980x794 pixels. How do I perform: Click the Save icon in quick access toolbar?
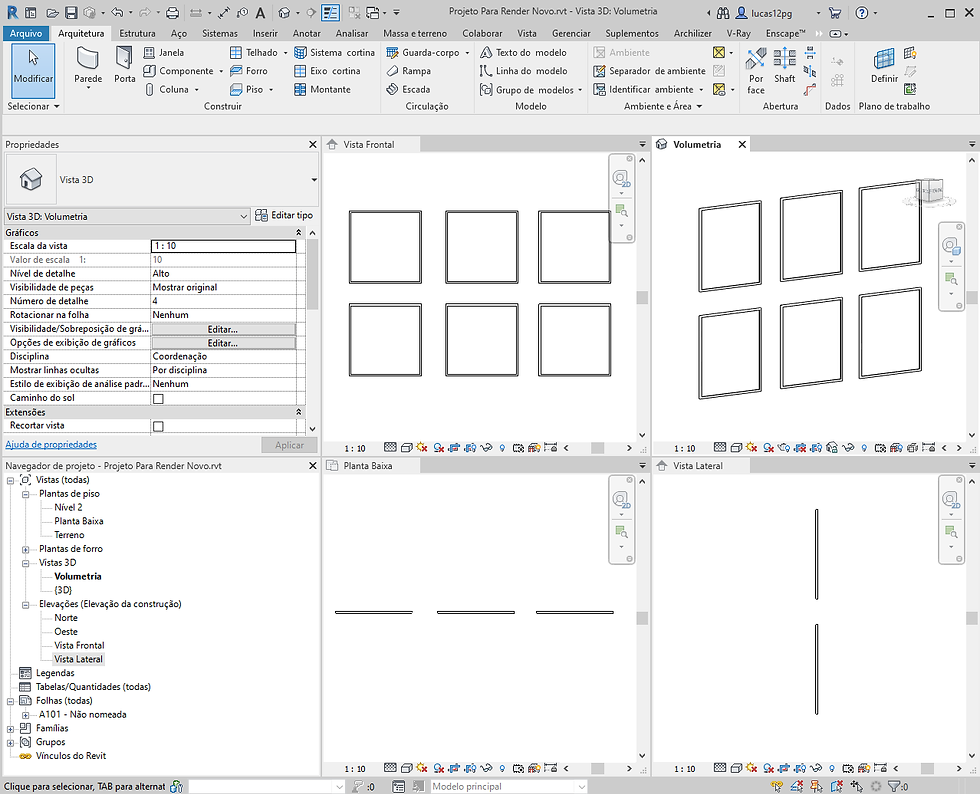[x=71, y=13]
